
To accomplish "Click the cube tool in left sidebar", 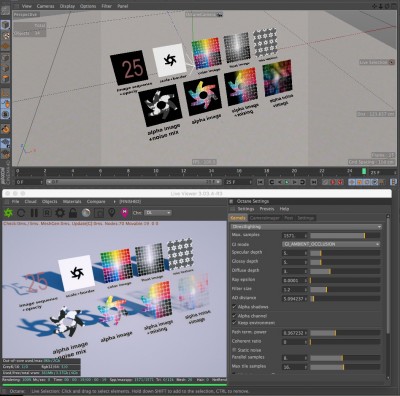I will coord(5,25).
